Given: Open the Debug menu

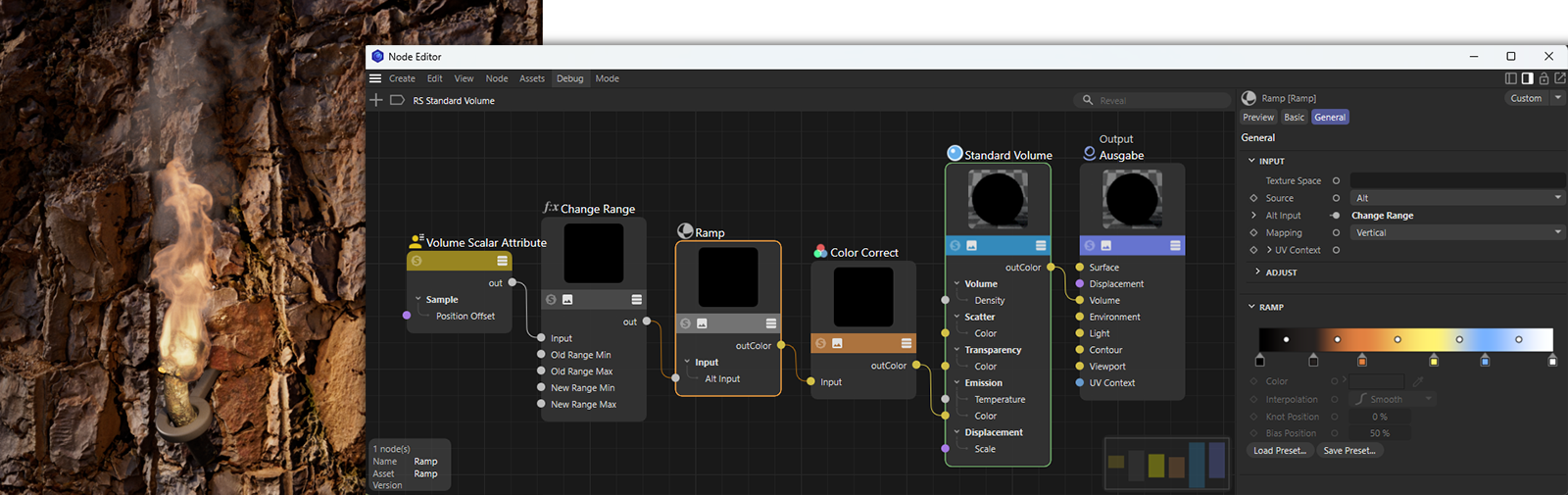Looking at the screenshot, I should (569, 78).
